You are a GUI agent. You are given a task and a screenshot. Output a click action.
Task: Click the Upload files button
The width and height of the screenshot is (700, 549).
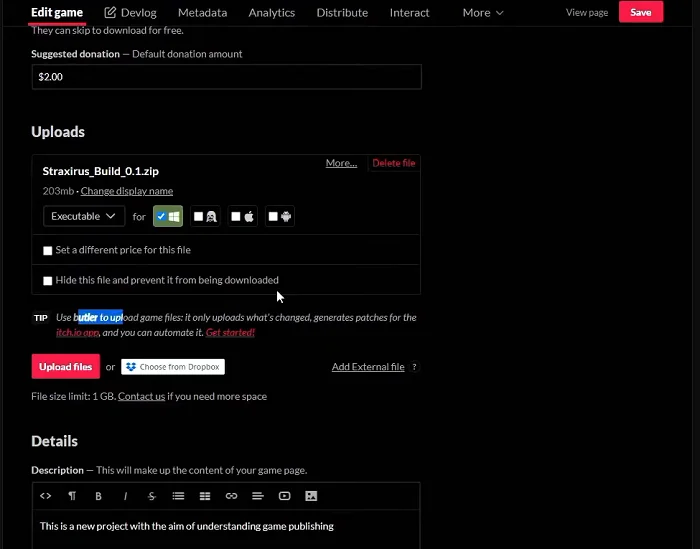click(66, 366)
